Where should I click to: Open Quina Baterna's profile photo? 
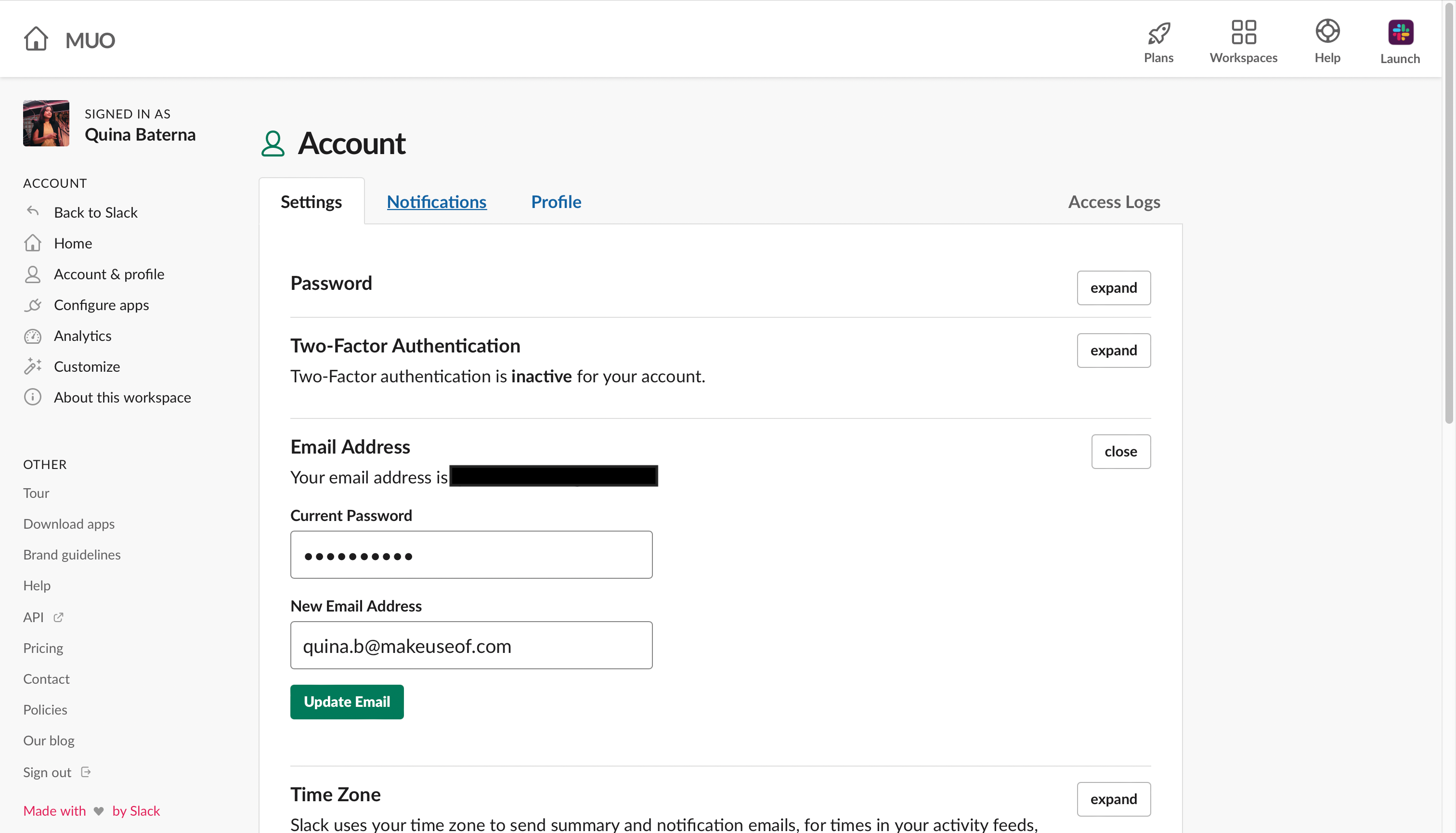[46, 122]
